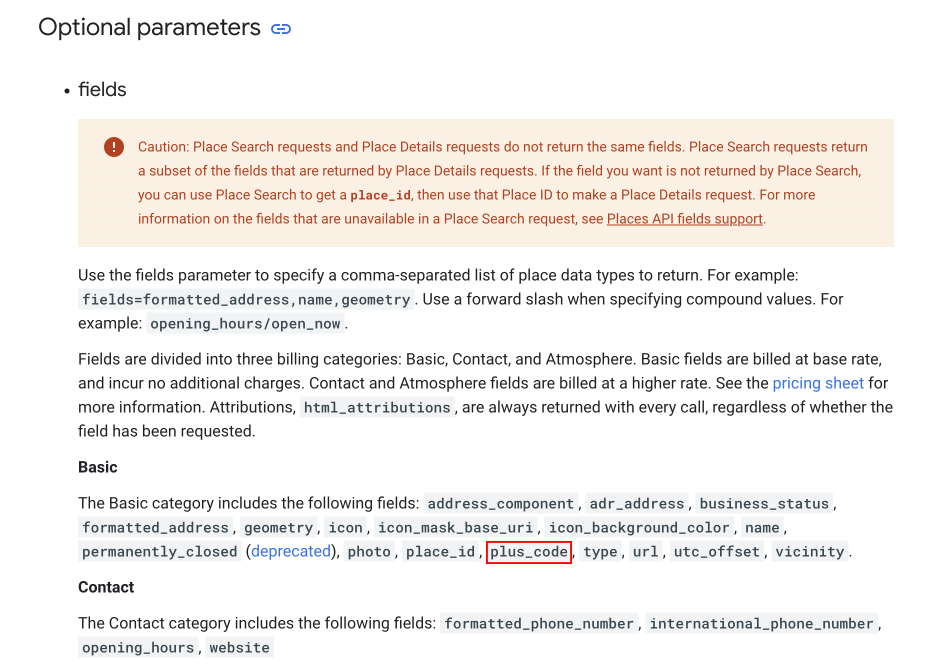Open the Places API fields support link
Image resolution: width=929 pixels, height=667 pixels.
685,219
